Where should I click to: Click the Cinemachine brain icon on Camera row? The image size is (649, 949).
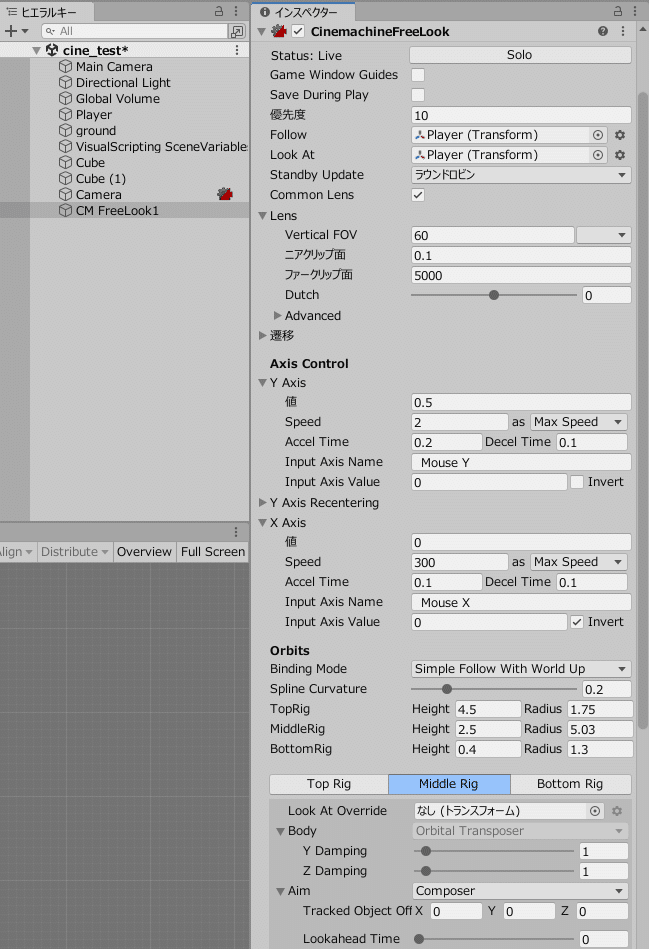click(x=225, y=194)
